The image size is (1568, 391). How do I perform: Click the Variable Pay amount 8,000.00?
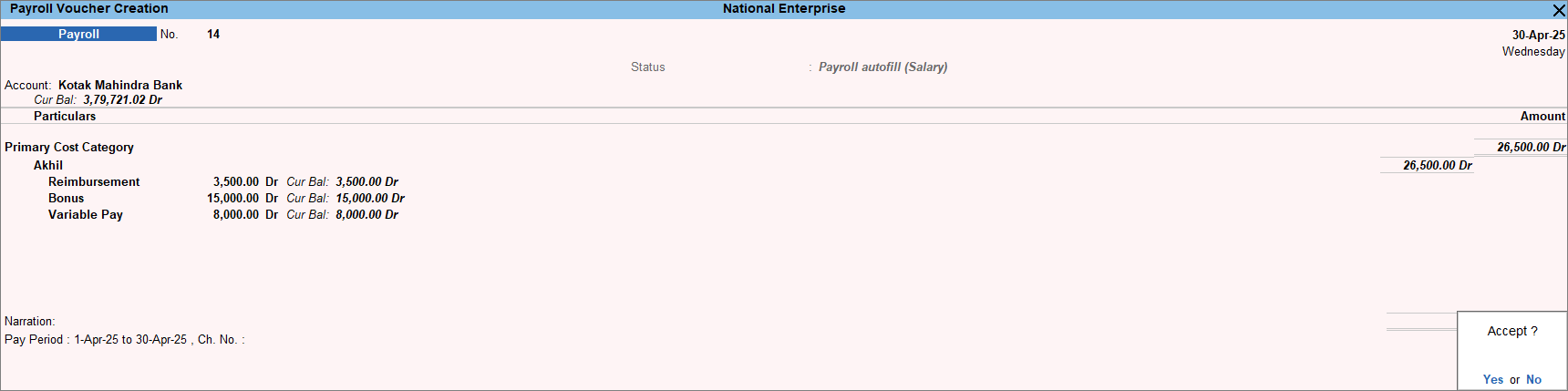pyautogui.click(x=236, y=214)
